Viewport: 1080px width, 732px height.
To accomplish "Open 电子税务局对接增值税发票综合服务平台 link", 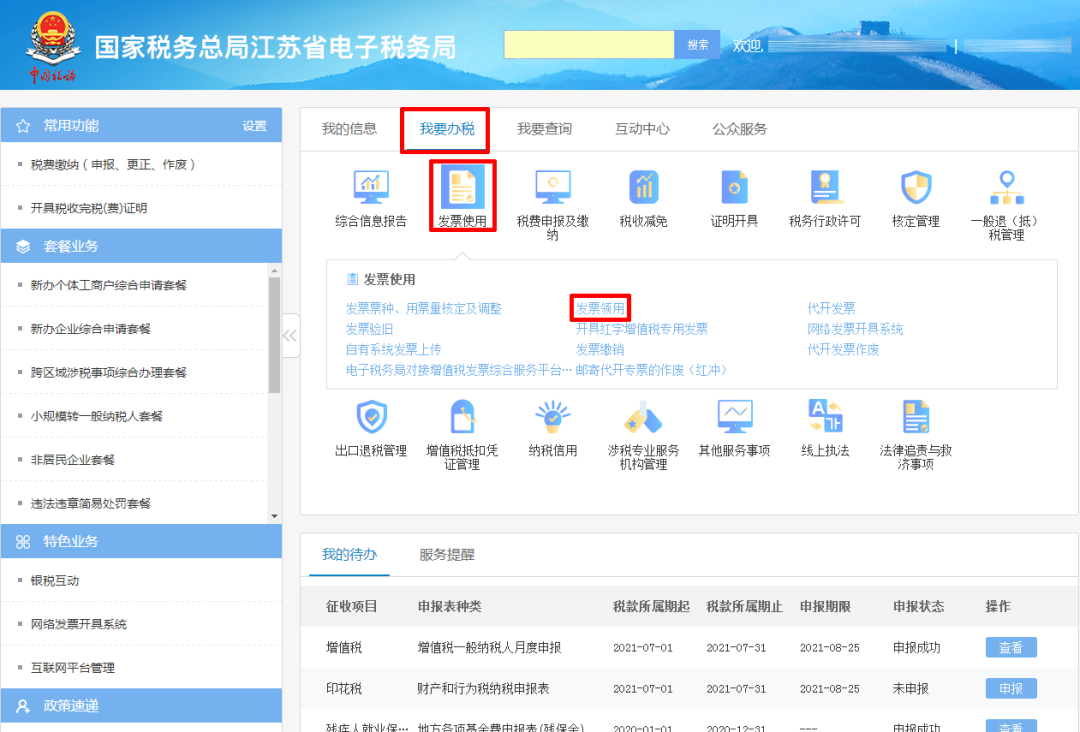I will [x=458, y=370].
